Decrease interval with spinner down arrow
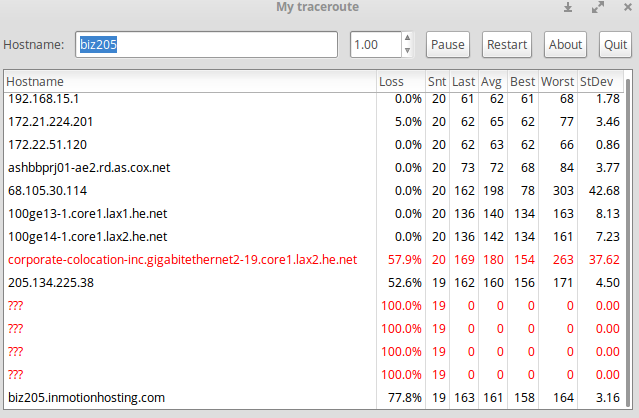This screenshot has width=639, height=418. click(x=406, y=51)
